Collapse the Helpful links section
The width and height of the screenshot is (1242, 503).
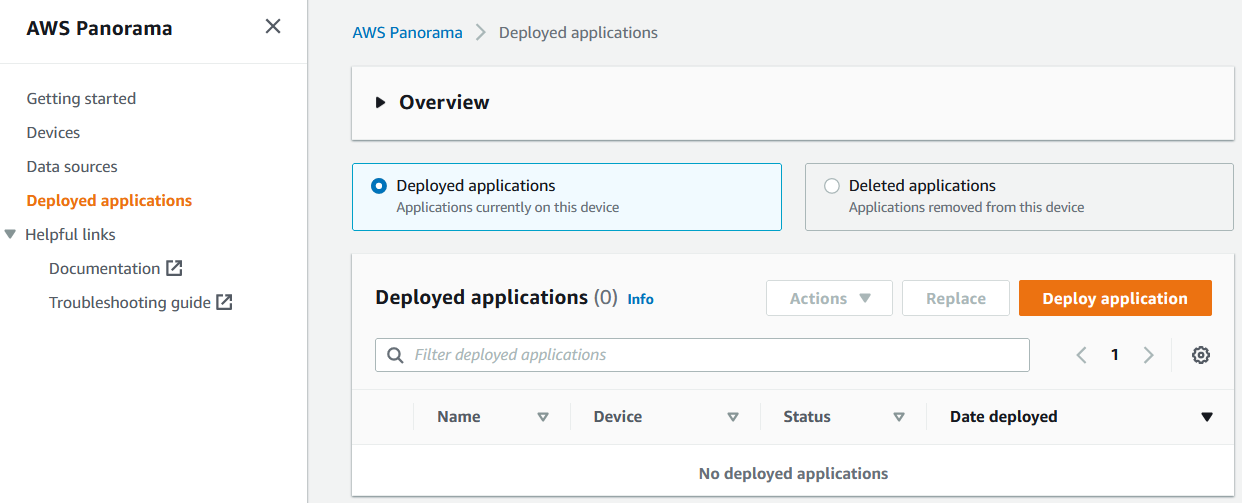point(10,234)
